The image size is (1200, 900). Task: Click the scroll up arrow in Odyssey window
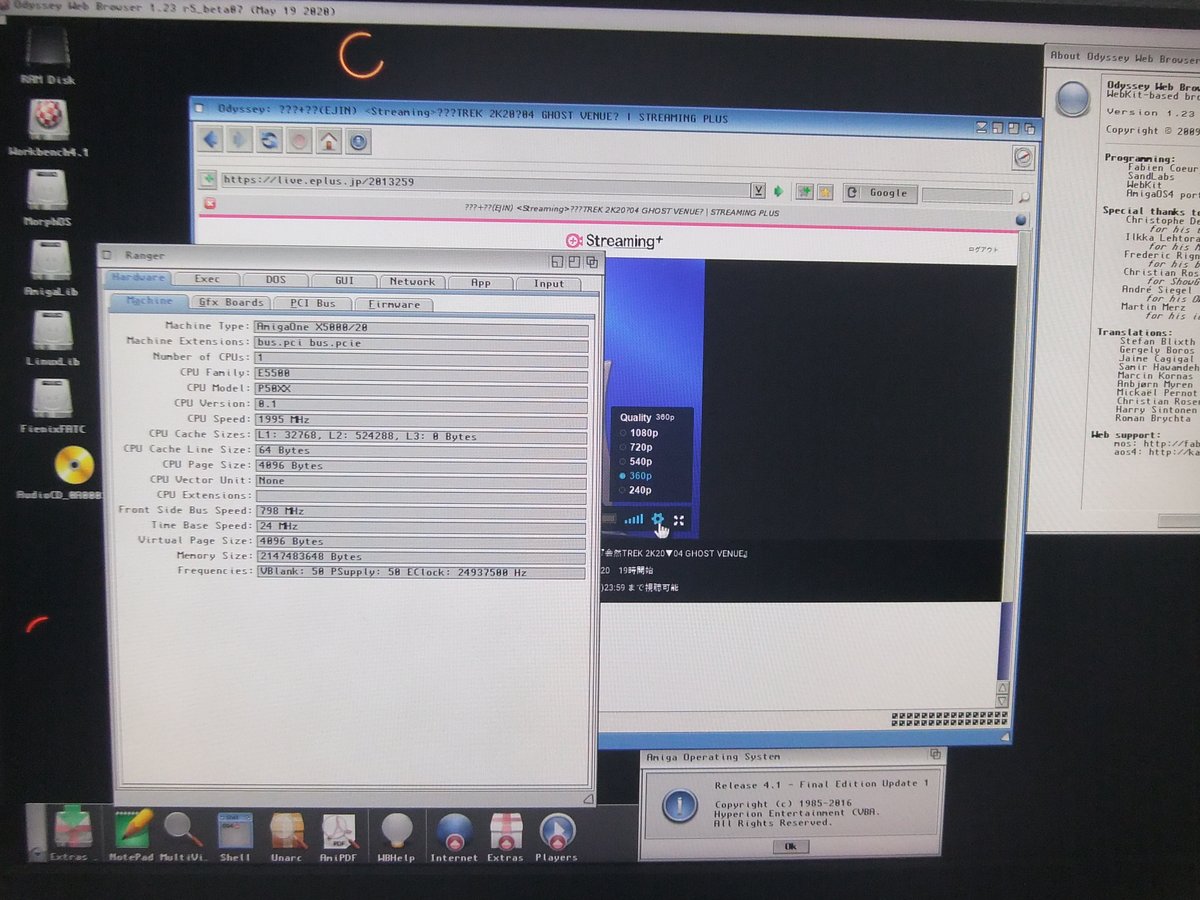(x=1003, y=689)
